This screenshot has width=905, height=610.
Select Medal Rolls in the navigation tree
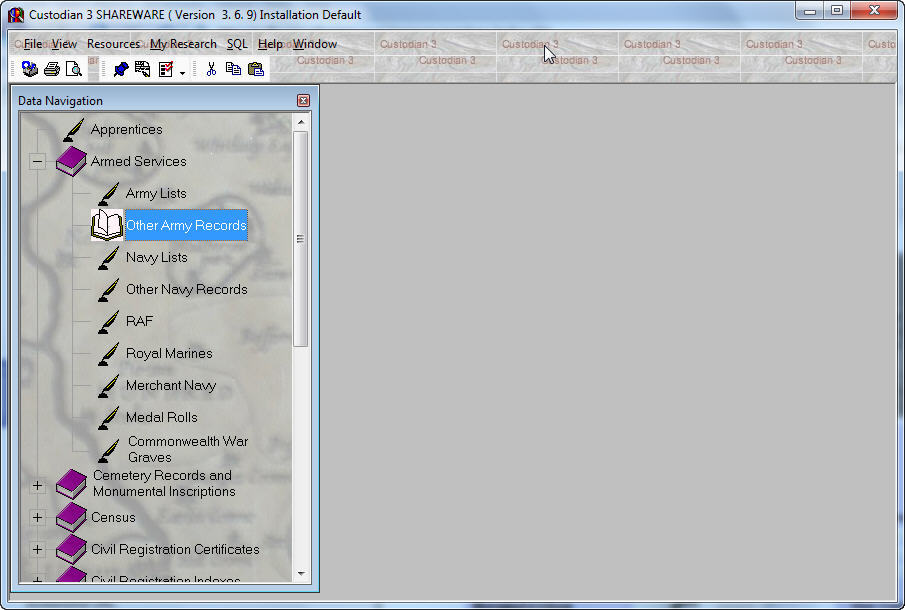[x=161, y=417]
